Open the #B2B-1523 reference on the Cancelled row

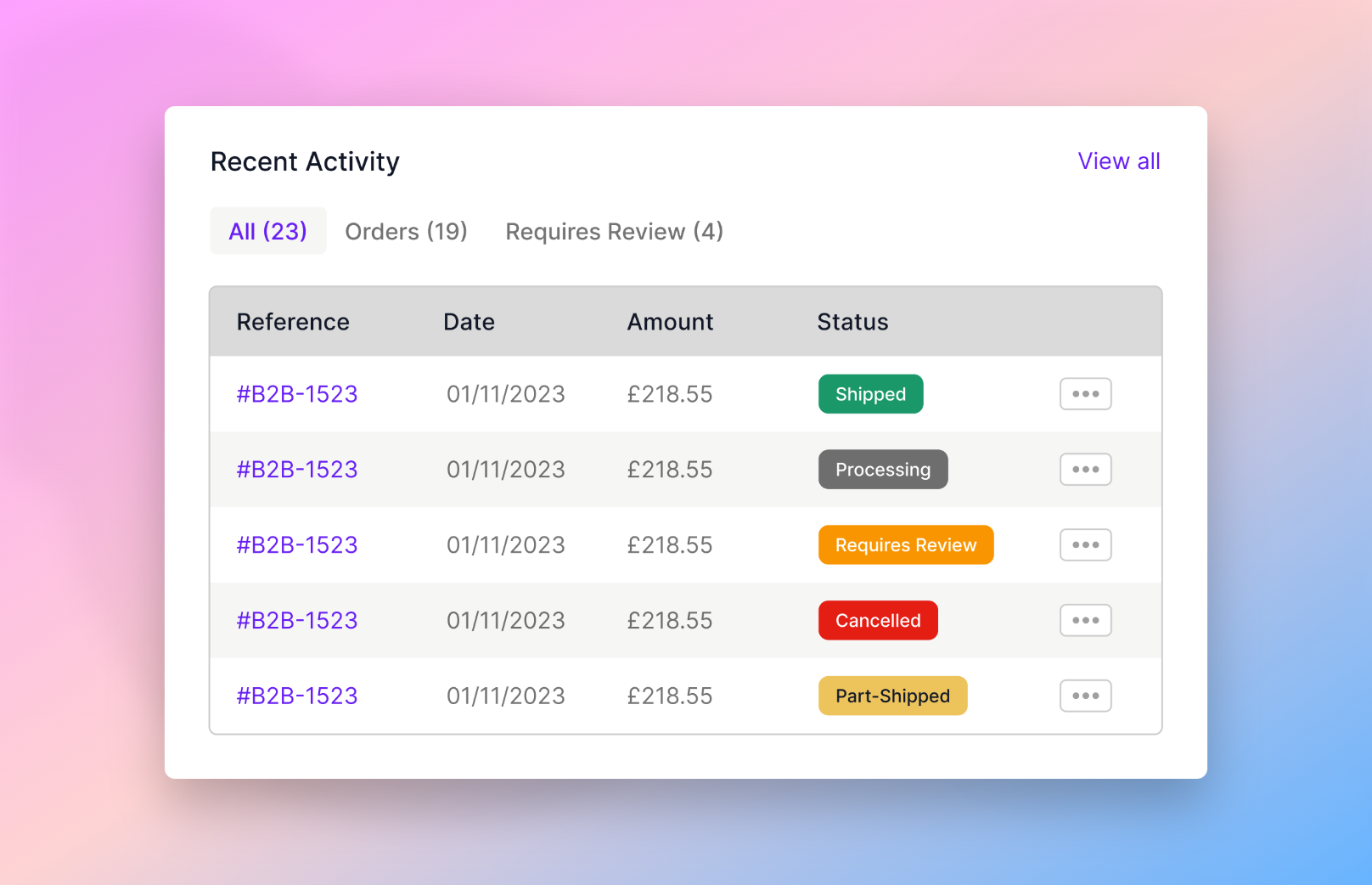[x=296, y=620]
